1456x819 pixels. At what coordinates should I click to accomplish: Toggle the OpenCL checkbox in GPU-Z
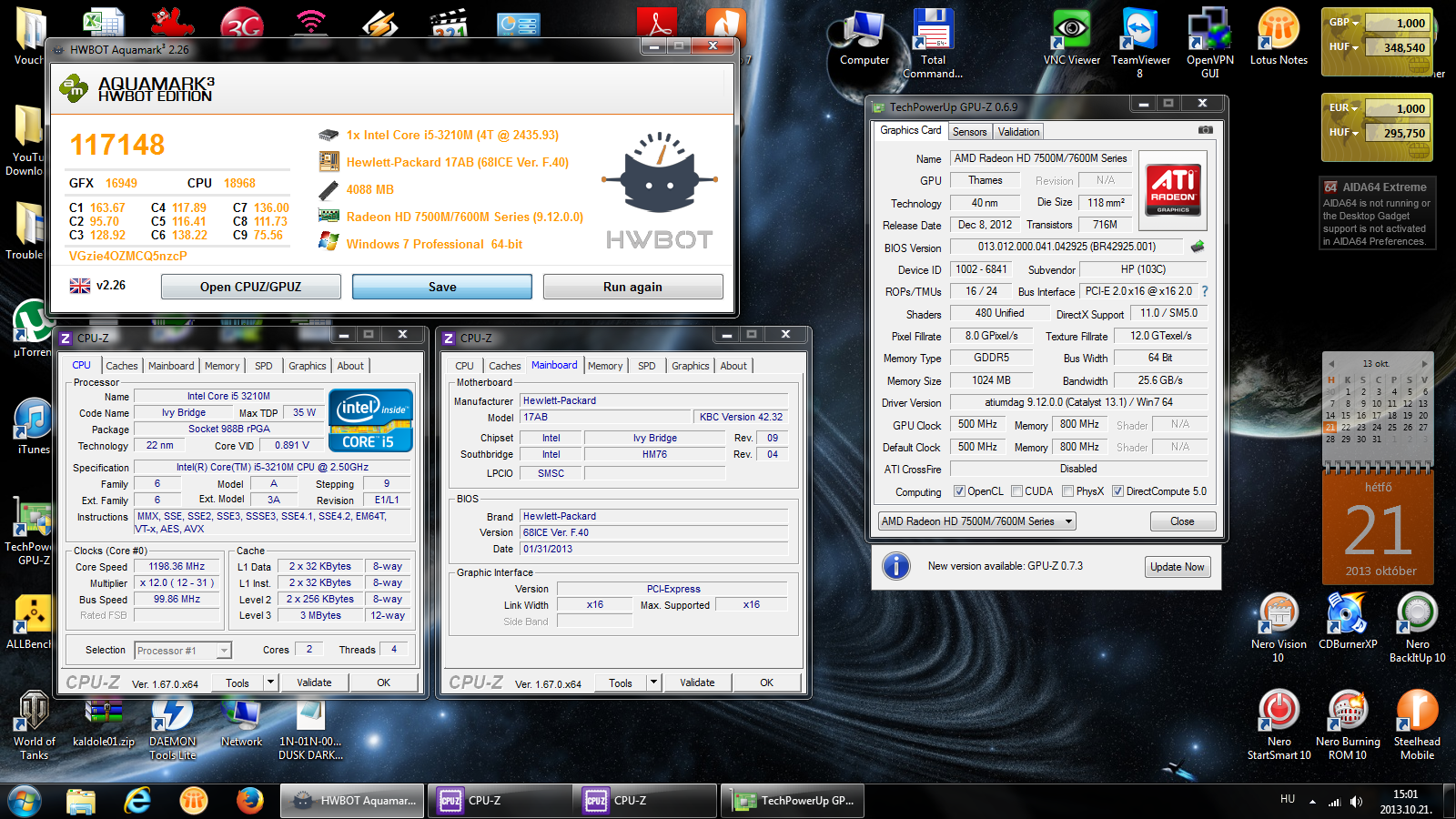point(959,491)
